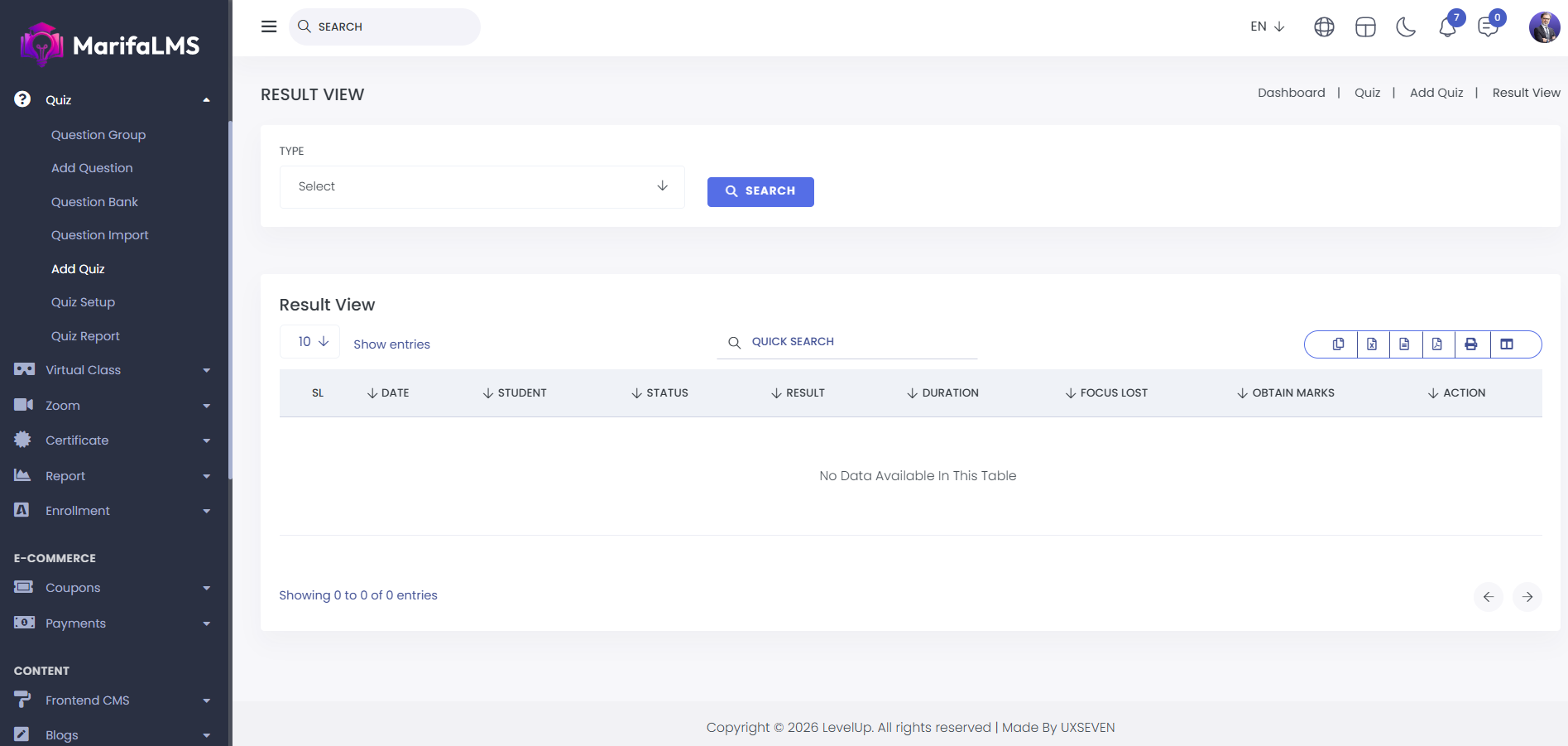Toggle sidebar with hamburger menu
1568x746 pixels.
(269, 26)
